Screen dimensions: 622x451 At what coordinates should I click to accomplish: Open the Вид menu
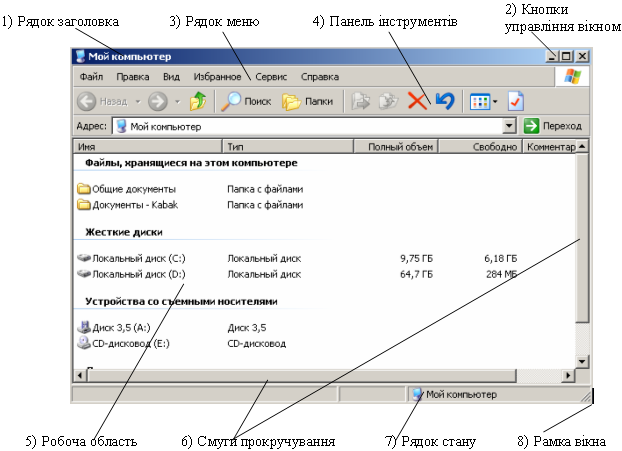click(x=171, y=77)
